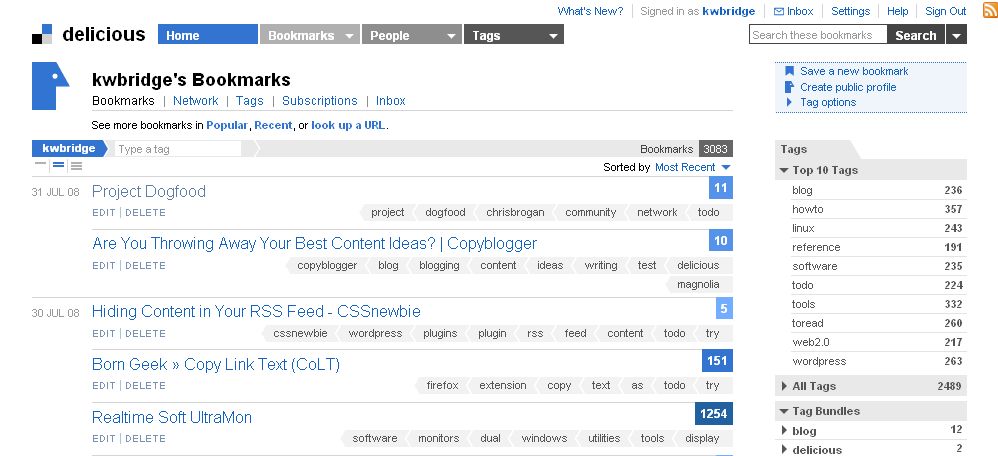Open the kwbridge signed-in account link

[x=728, y=11]
